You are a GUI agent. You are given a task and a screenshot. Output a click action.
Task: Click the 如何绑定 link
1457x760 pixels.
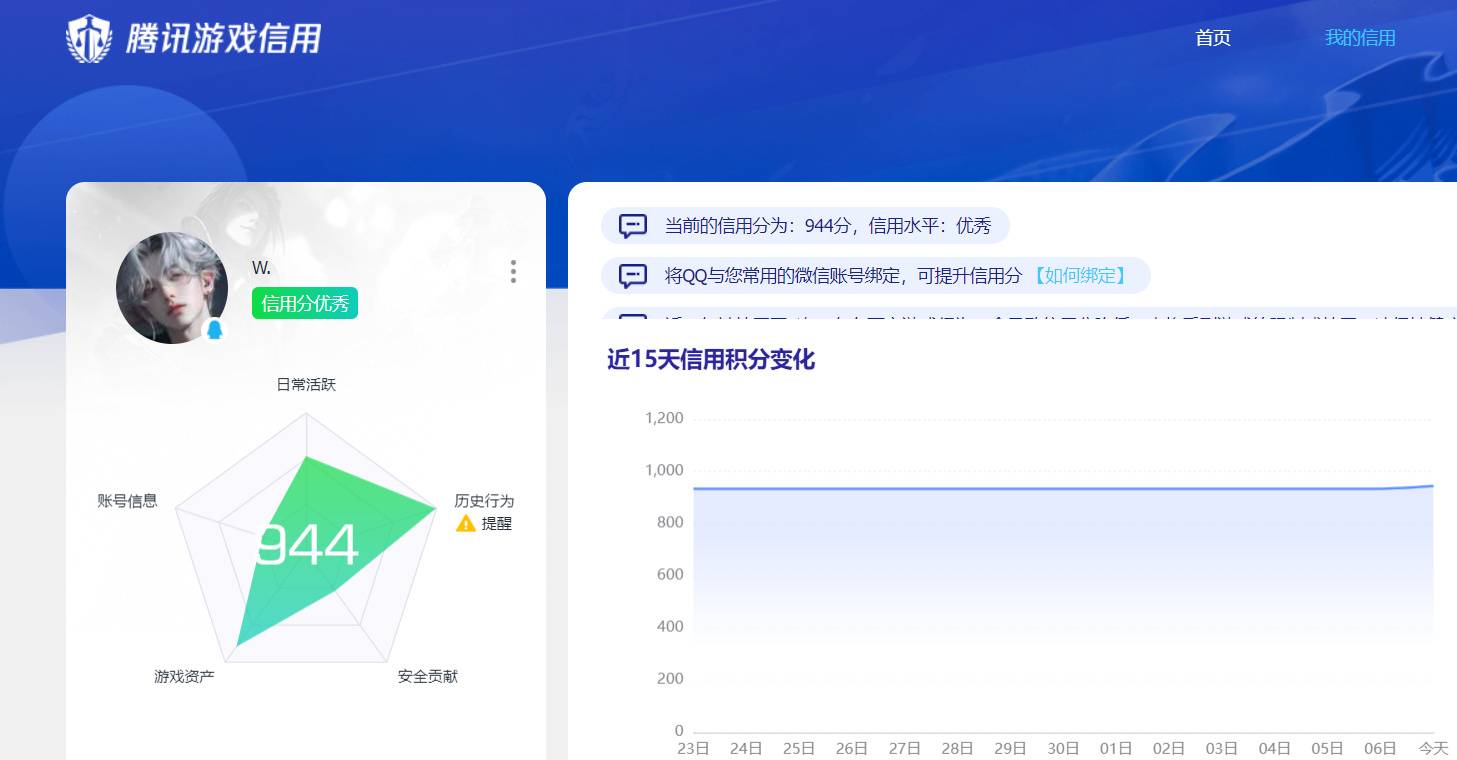click(x=1079, y=275)
